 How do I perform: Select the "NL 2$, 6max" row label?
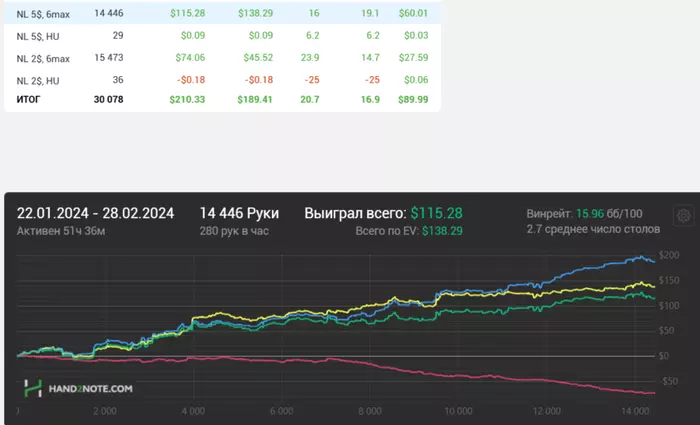(x=43, y=58)
